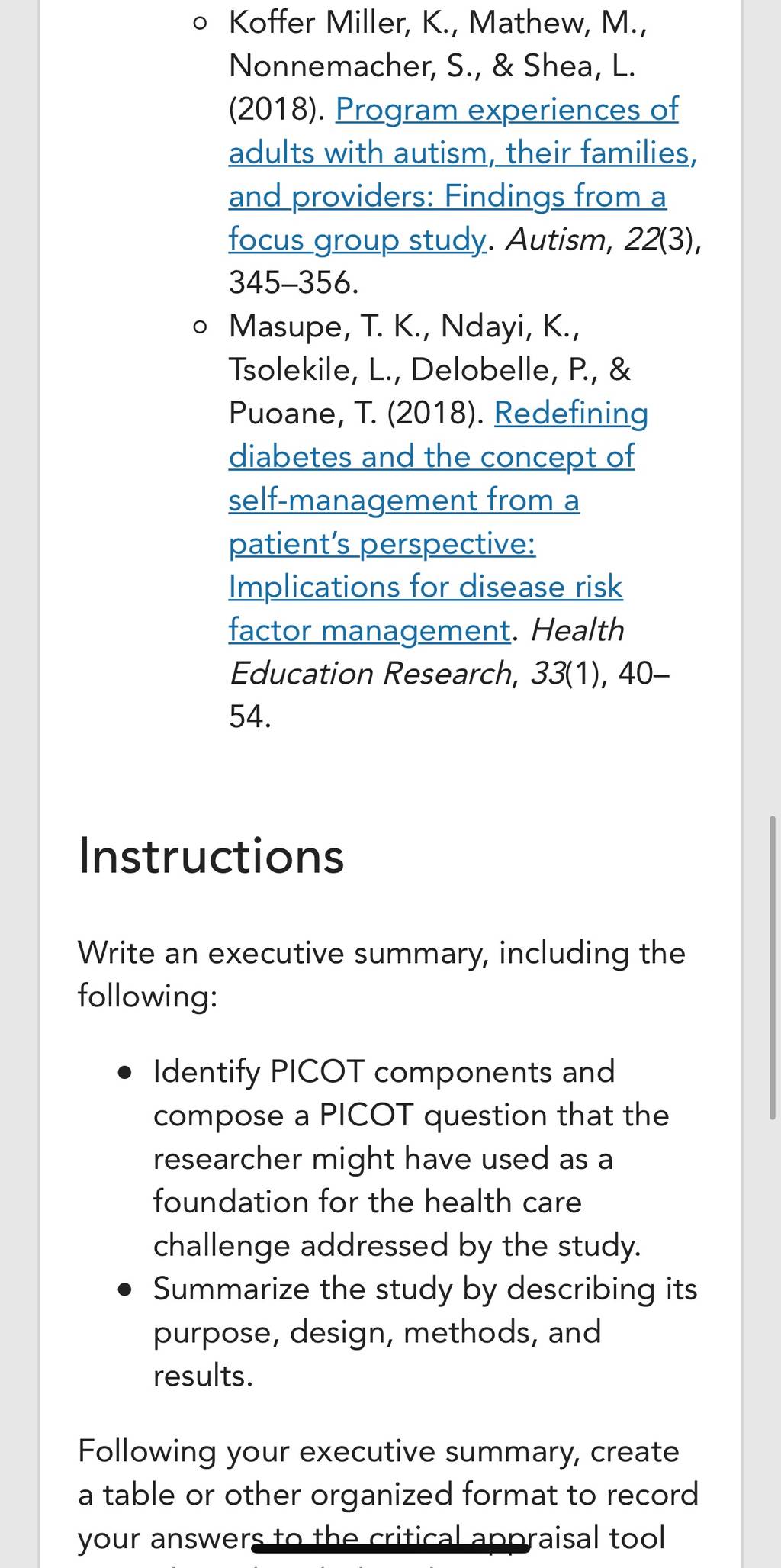The image size is (781, 1568).
Task: Click the 'Puoane, T. (2018)' text
Action: [x=356, y=414]
